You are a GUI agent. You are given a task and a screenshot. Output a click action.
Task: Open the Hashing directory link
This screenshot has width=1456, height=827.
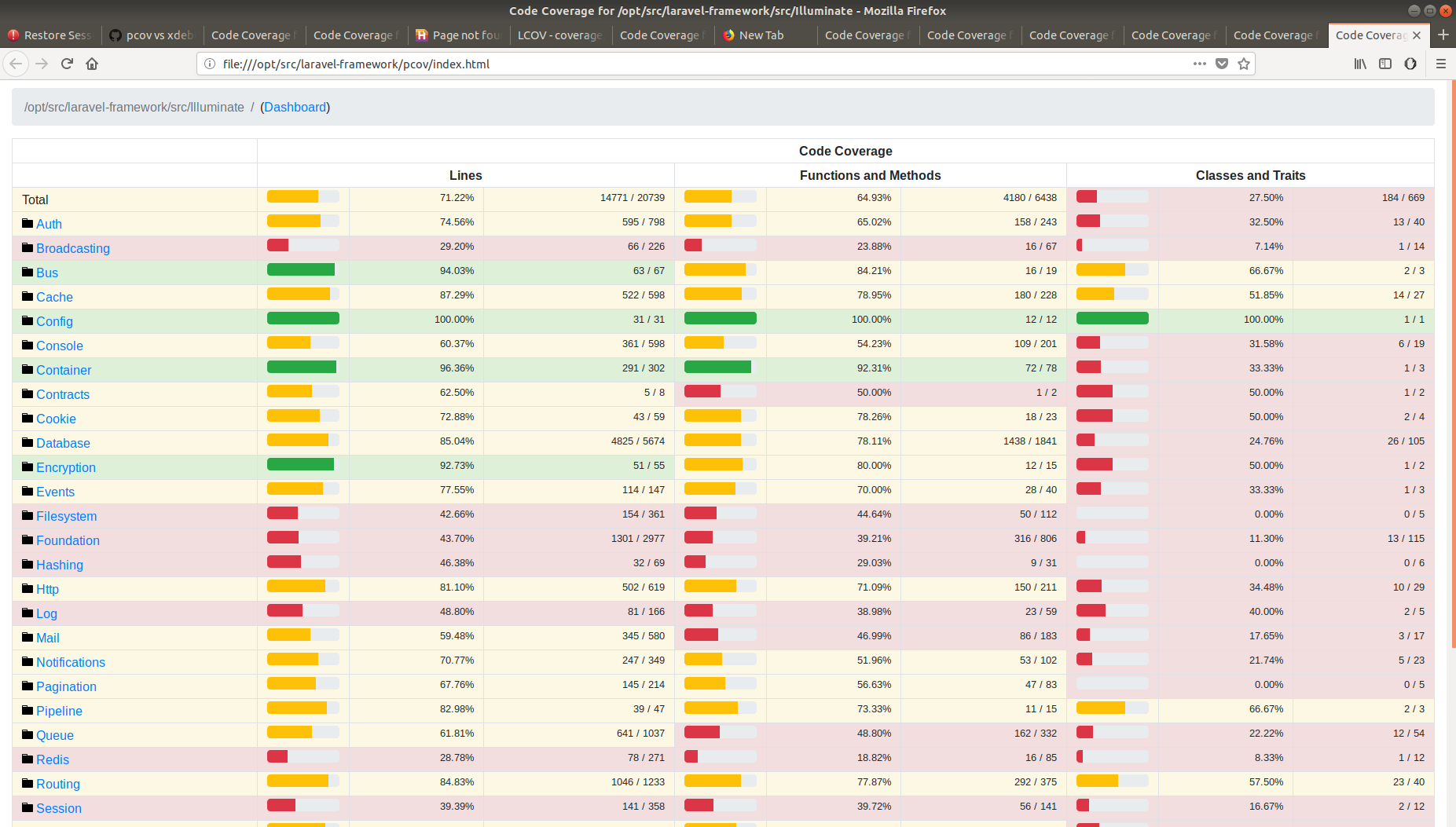coord(60,565)
